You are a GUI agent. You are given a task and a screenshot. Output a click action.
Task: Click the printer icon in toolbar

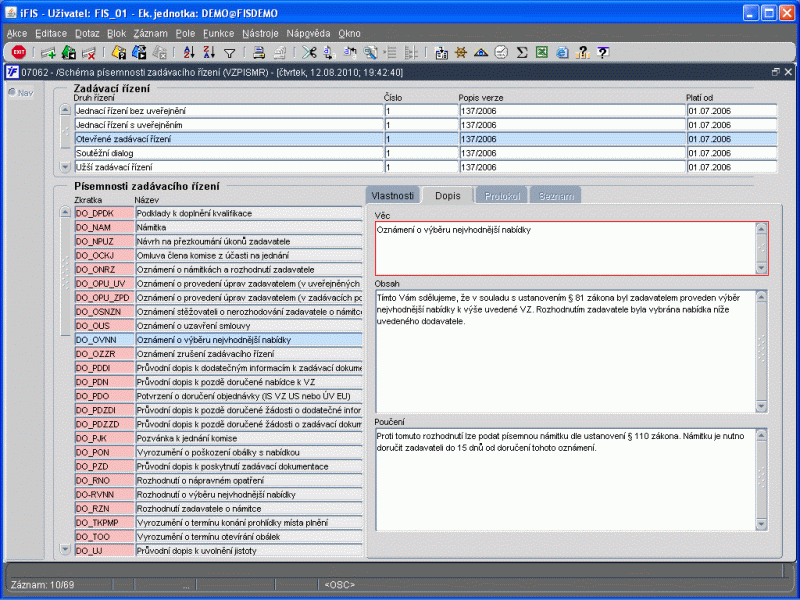[258, 52]
